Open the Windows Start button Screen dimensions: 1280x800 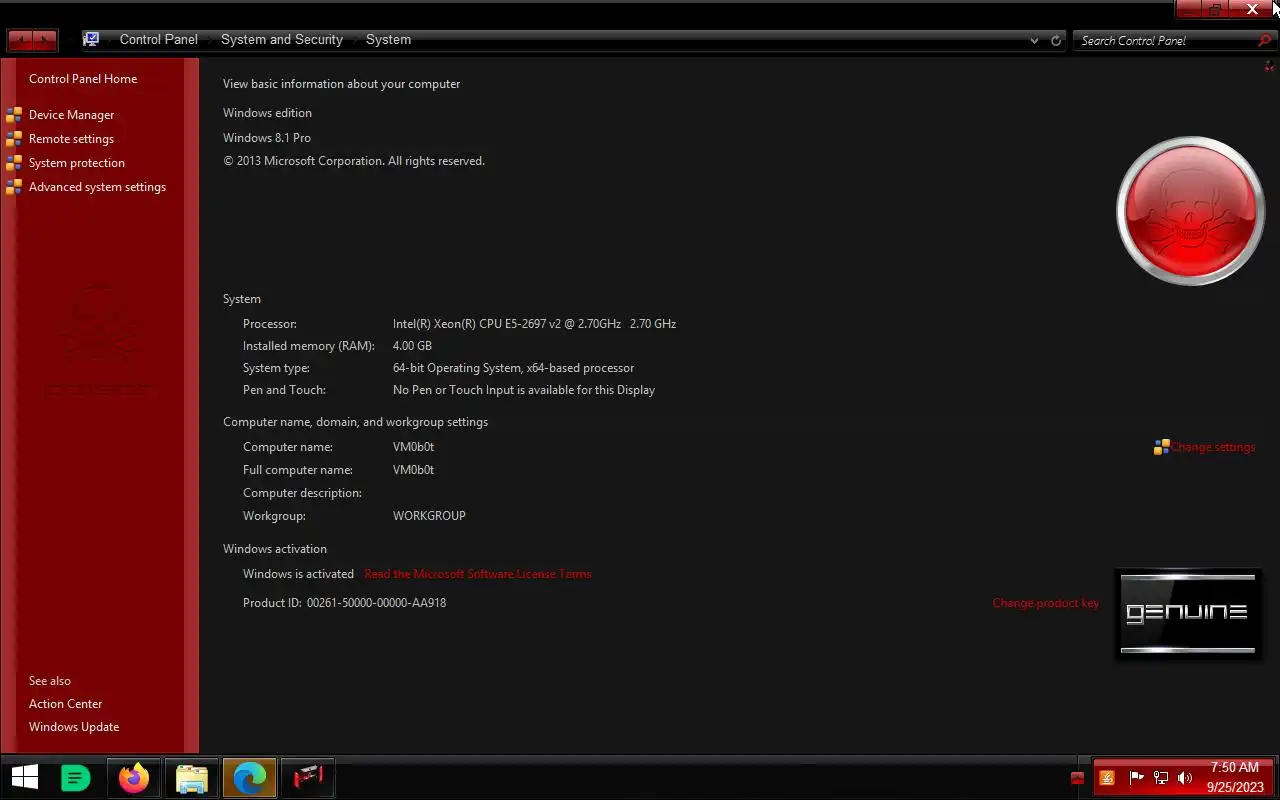point(24,777)
